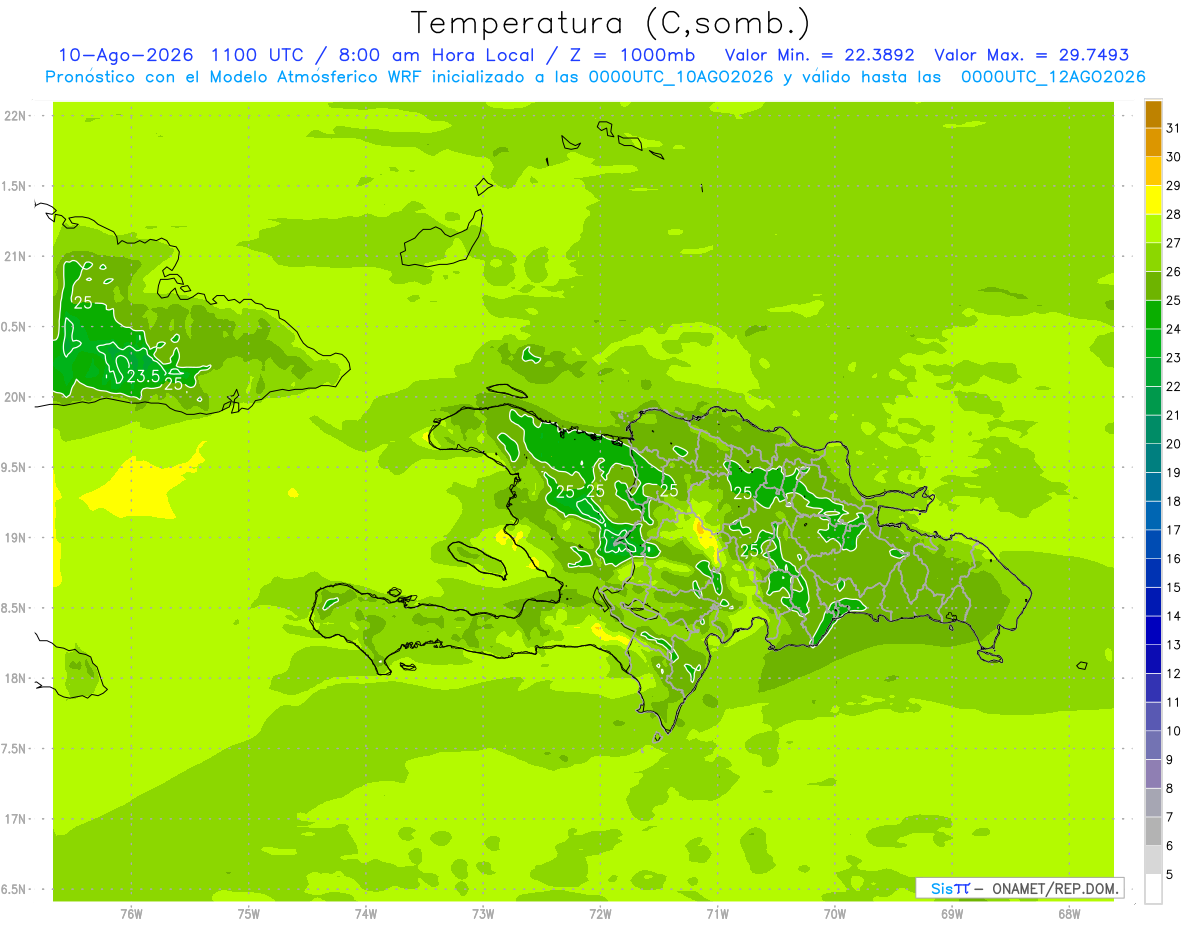The image size is (1200, 927).
Task: Click the green swatch between 24 and 25
Action: [x=1153, y=315]
